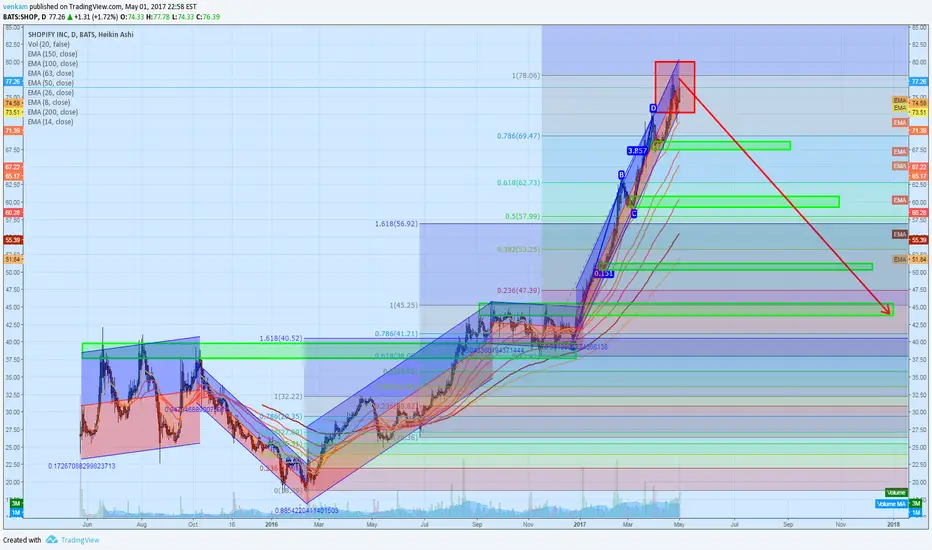The width and height of the screenshot is (932, 550).
Task: Click the dark red 55.39 tag on right axis
Action: 918,240
